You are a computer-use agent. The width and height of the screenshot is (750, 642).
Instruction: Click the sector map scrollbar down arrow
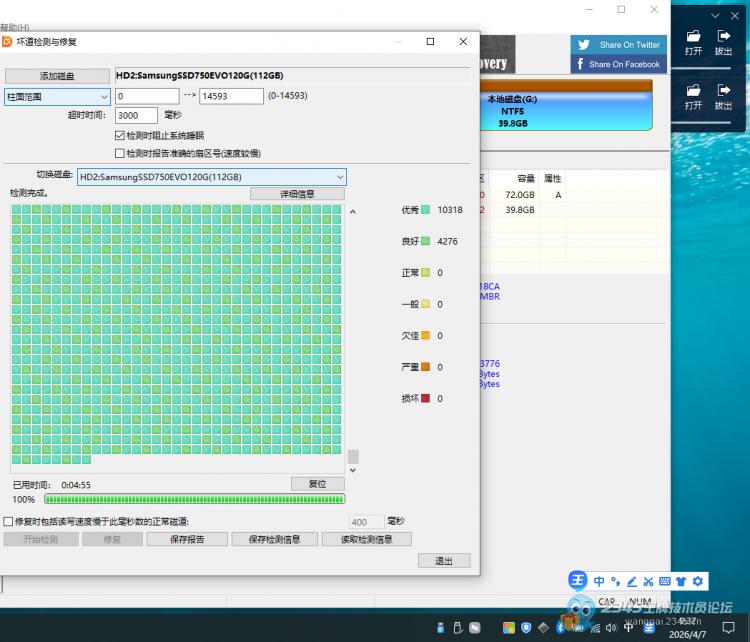pos(352,469)
